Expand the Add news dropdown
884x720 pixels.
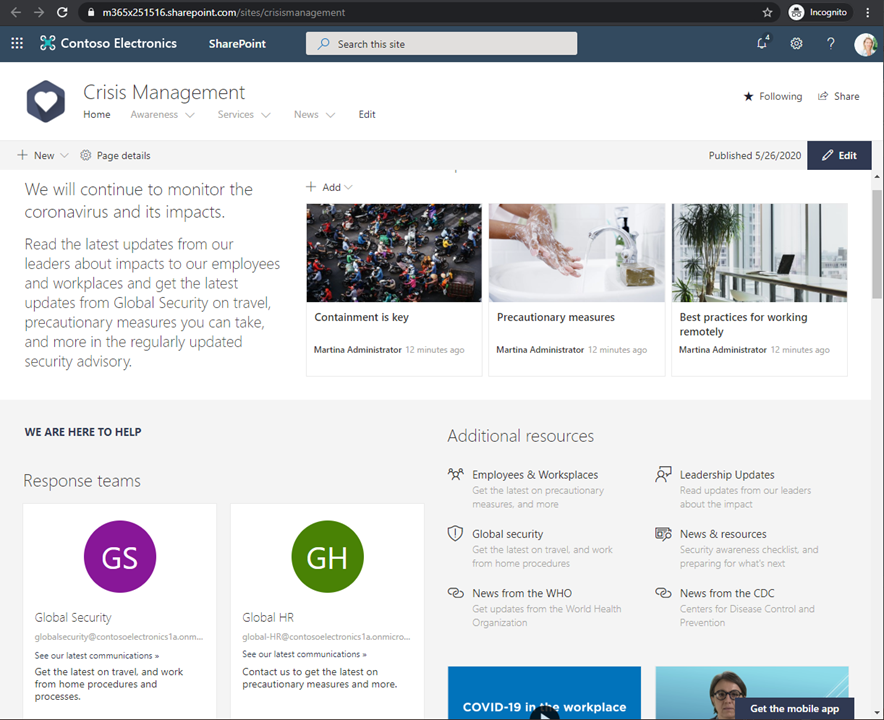pos(329,187)
